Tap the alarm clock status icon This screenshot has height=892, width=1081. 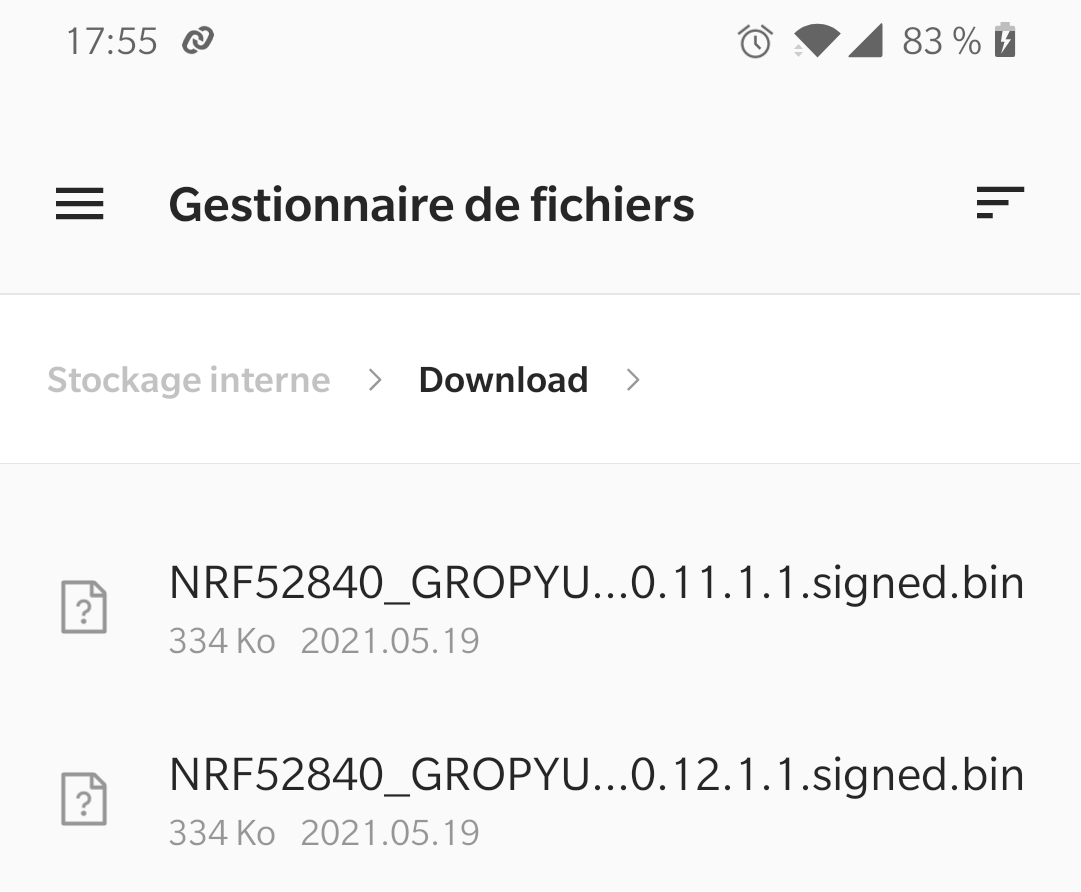click(x=755, y=42)
